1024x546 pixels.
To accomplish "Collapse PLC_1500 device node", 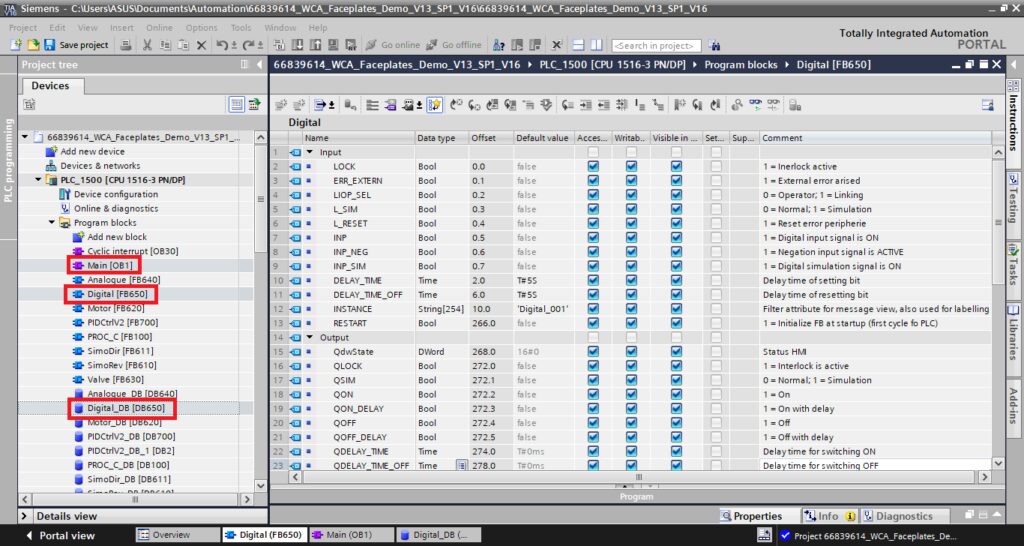I will pyautogui.click(x=39, y=180).
